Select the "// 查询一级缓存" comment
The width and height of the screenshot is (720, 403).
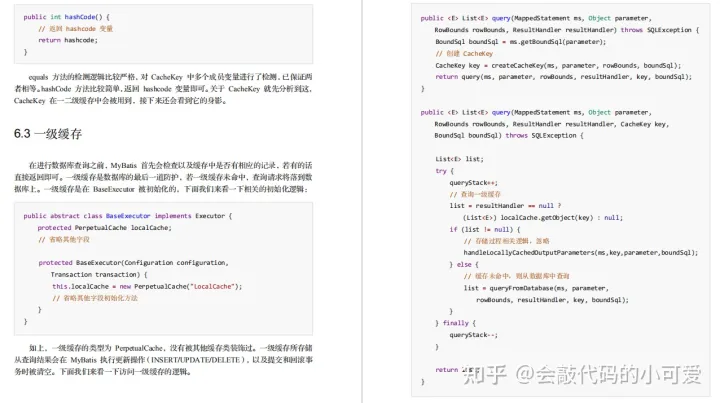[x=475, y=195]
